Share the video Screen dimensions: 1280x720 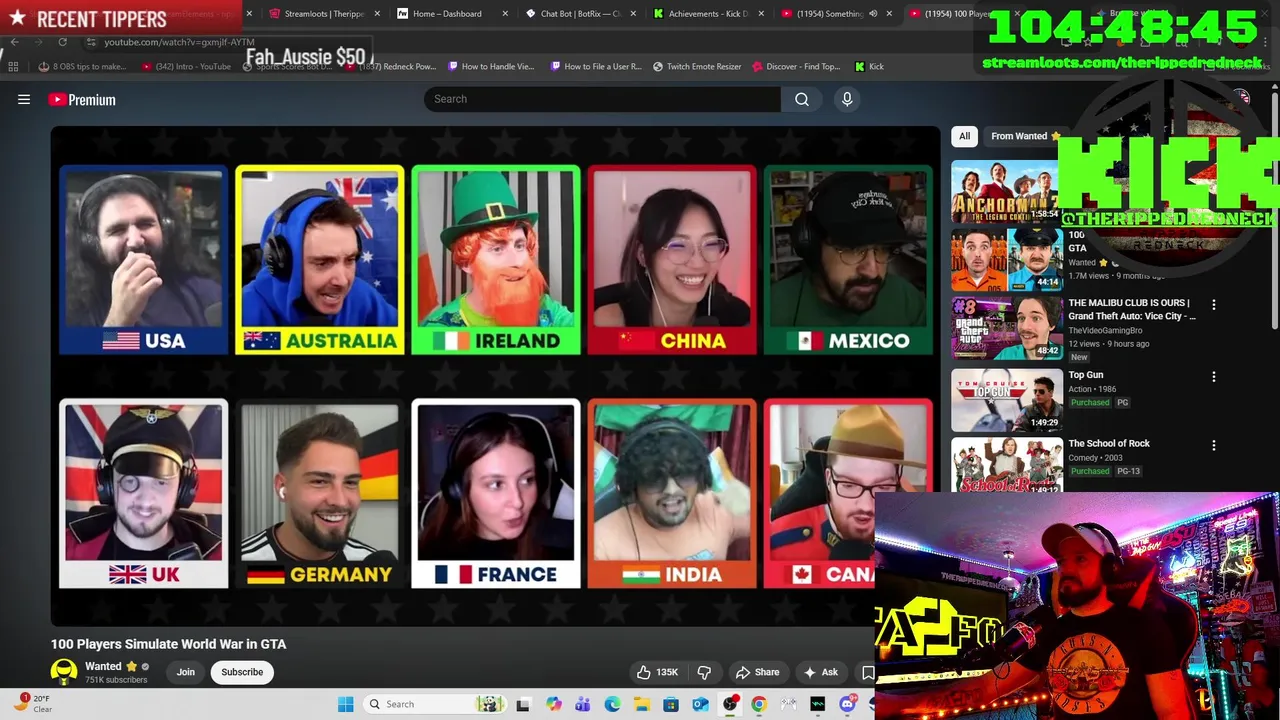click(x=757, y=672)
